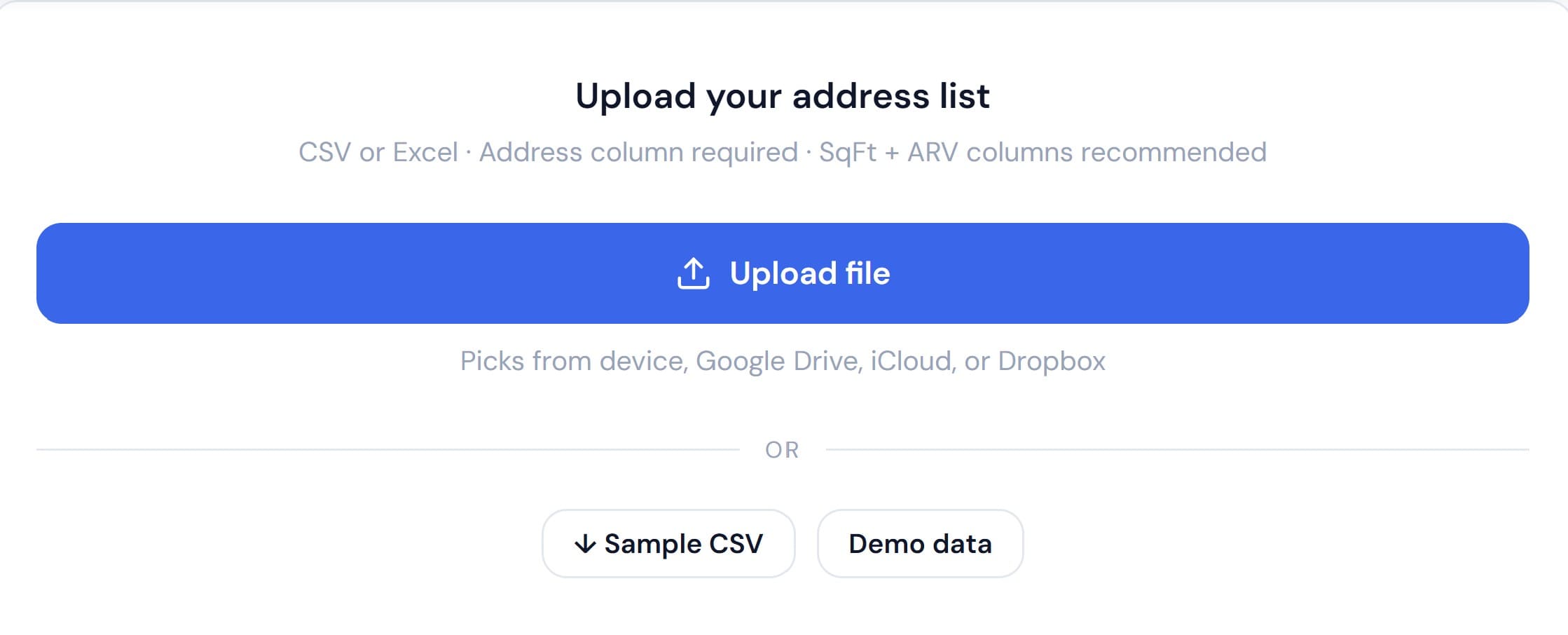The width and height of the screenshot is (1568, 635).
Task: Click the "Upload your address list" heading
Action: coord(782,96)
